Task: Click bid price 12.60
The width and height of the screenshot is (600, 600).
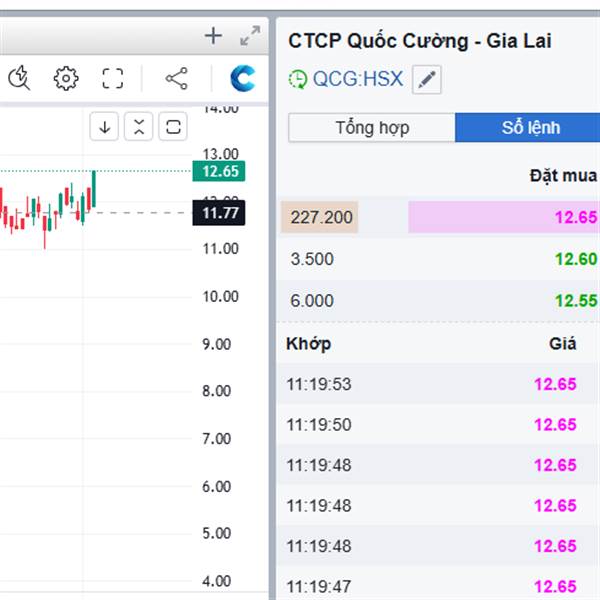Action: coord(576,259)
